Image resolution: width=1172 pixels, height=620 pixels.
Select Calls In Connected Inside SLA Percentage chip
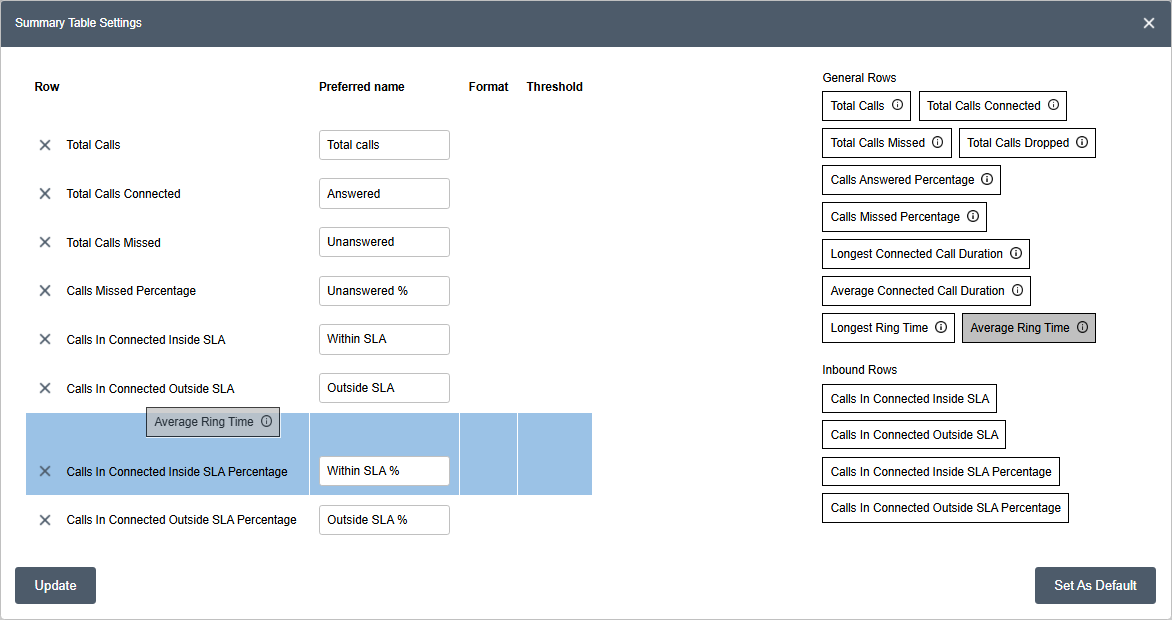tap(941, 471)
